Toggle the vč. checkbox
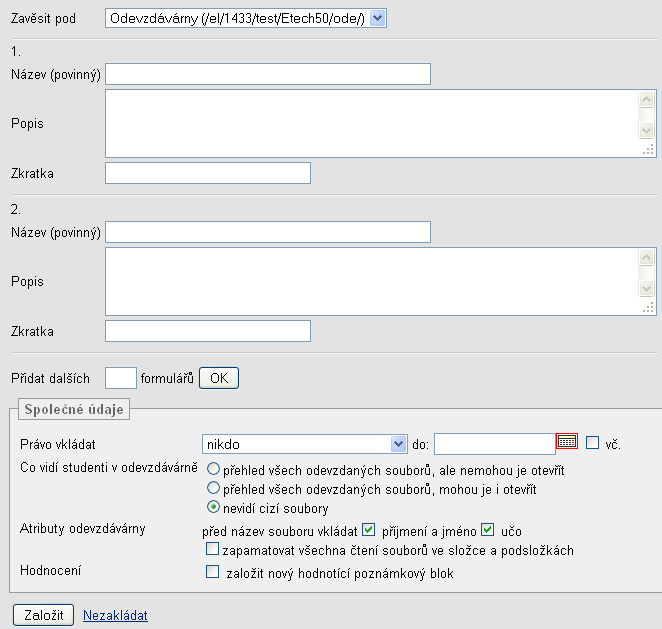Viewport: 662px width, 629px height. click(592, 443)
